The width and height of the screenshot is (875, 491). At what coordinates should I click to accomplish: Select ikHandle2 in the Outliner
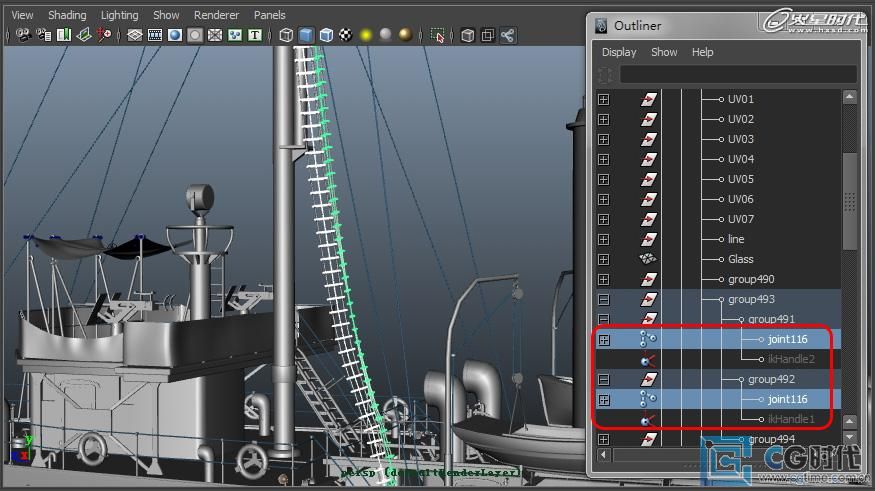791,359
